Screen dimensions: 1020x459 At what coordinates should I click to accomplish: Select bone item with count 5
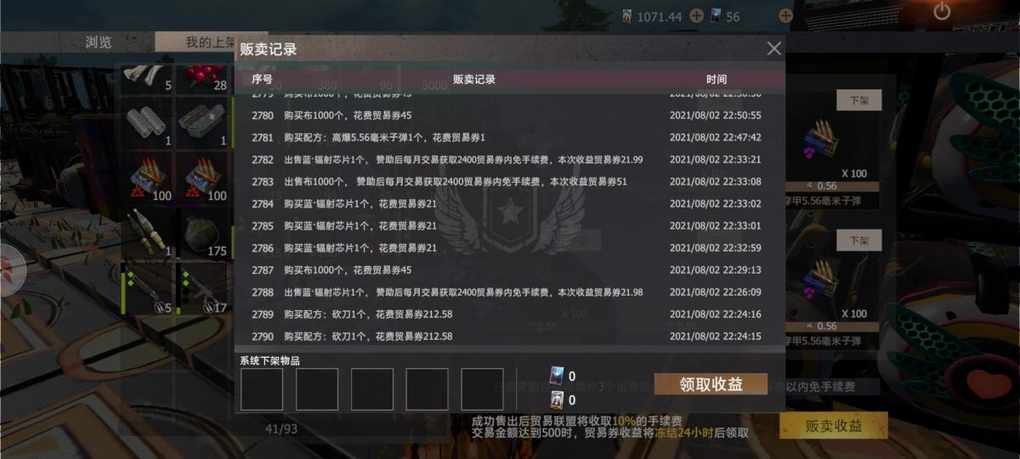(148, 78)
